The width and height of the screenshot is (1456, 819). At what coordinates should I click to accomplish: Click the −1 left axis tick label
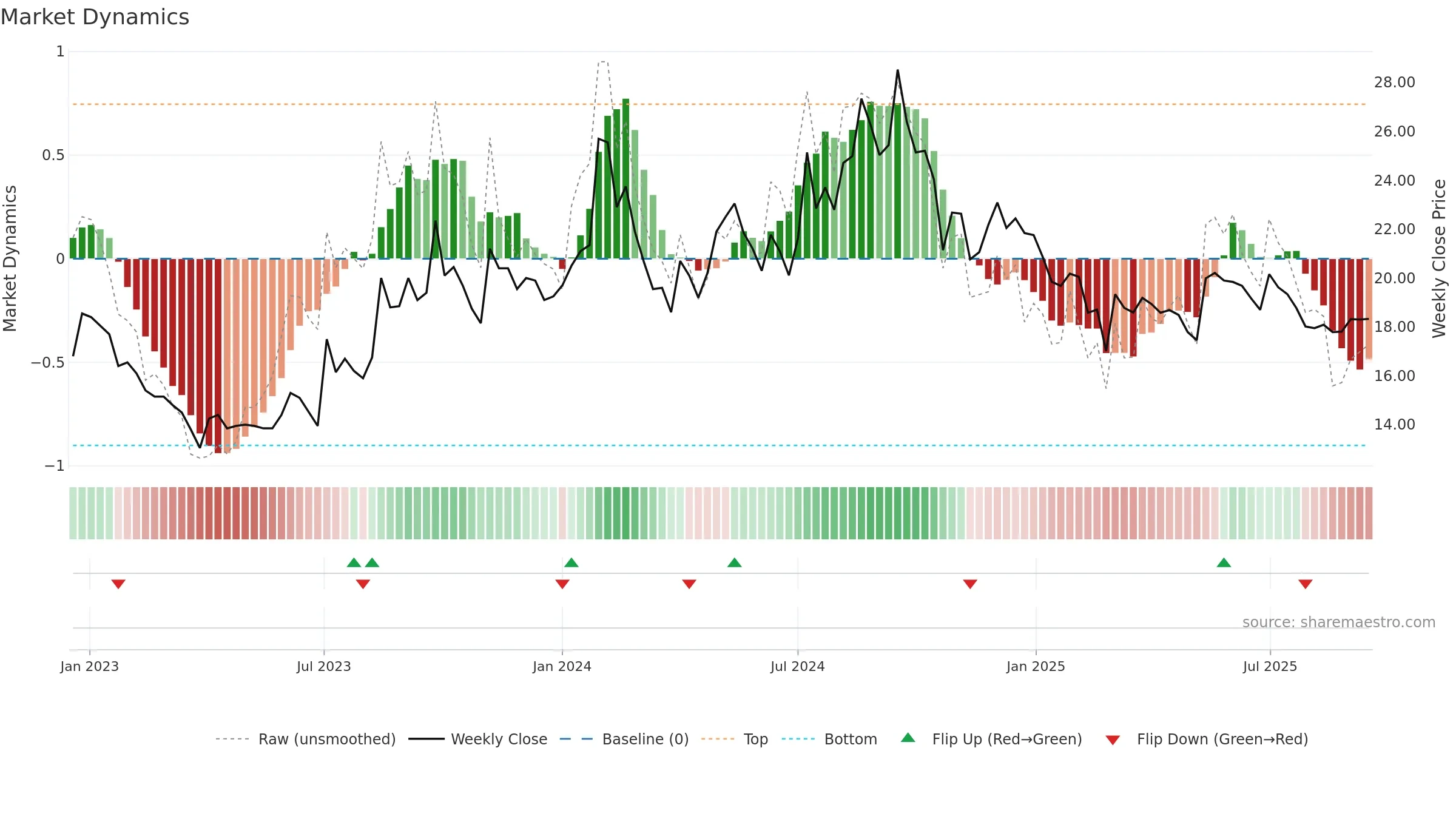point(55,466)
